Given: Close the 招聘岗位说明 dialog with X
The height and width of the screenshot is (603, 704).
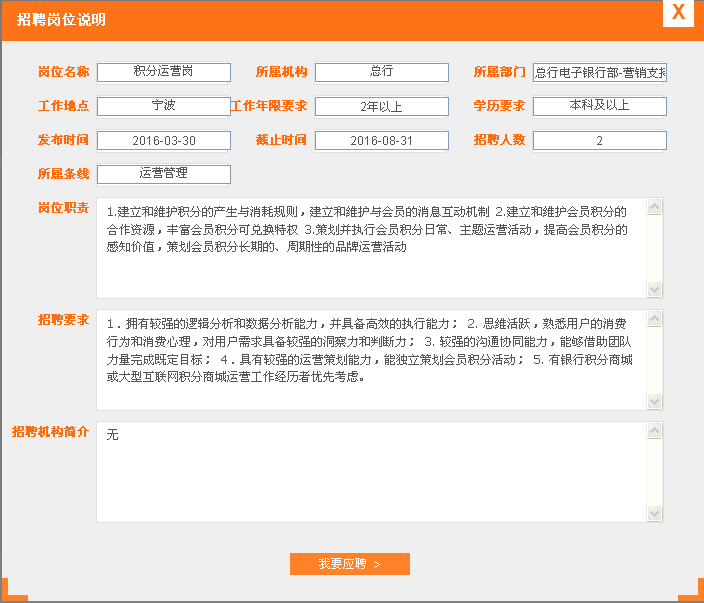Looking at the screenshot, I should point(678,13).
